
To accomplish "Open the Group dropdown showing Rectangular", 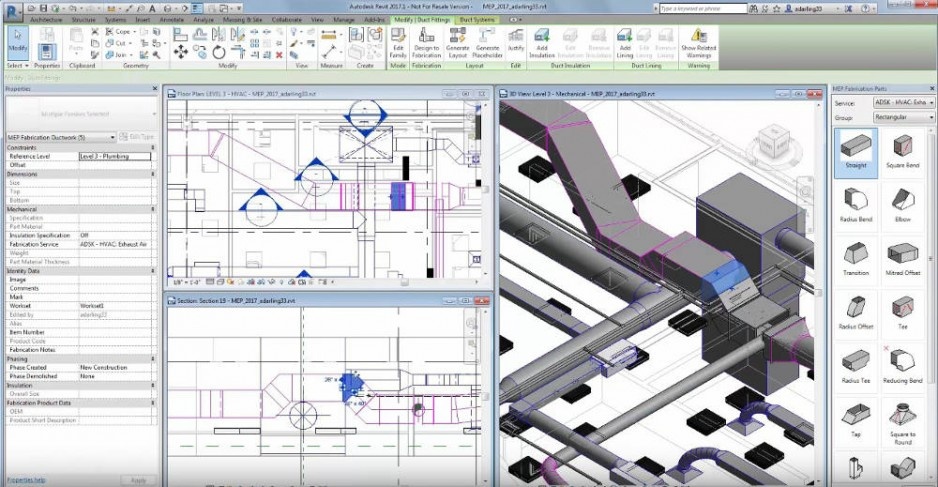I will [x=903, y=117].
